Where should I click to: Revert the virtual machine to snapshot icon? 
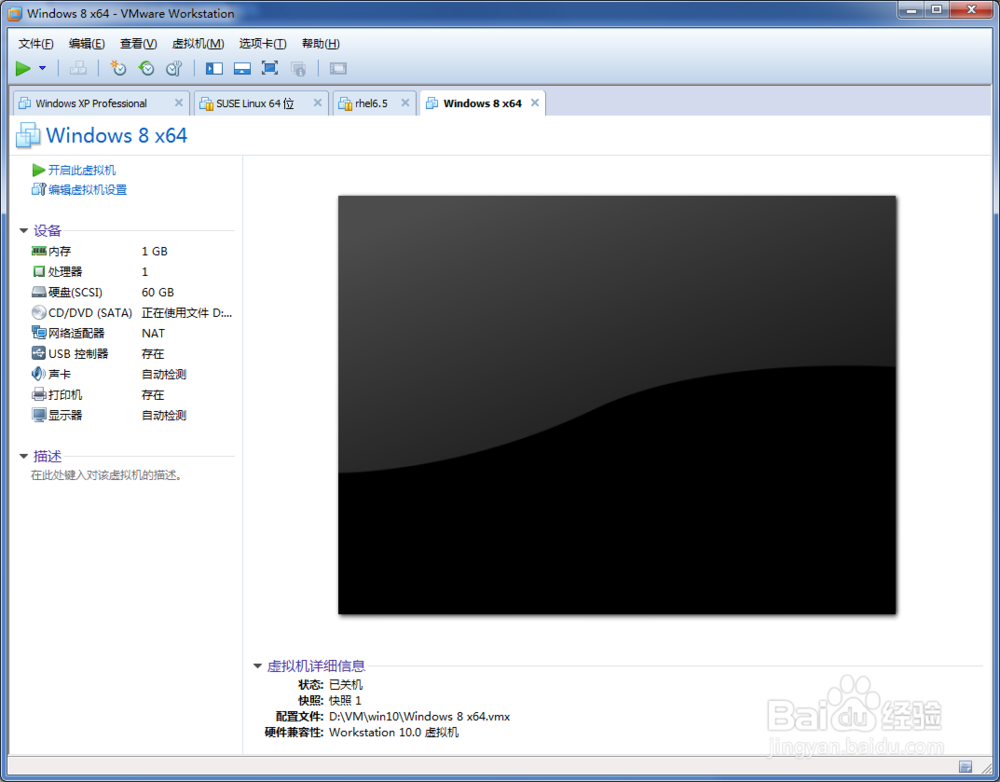[147, 68]
